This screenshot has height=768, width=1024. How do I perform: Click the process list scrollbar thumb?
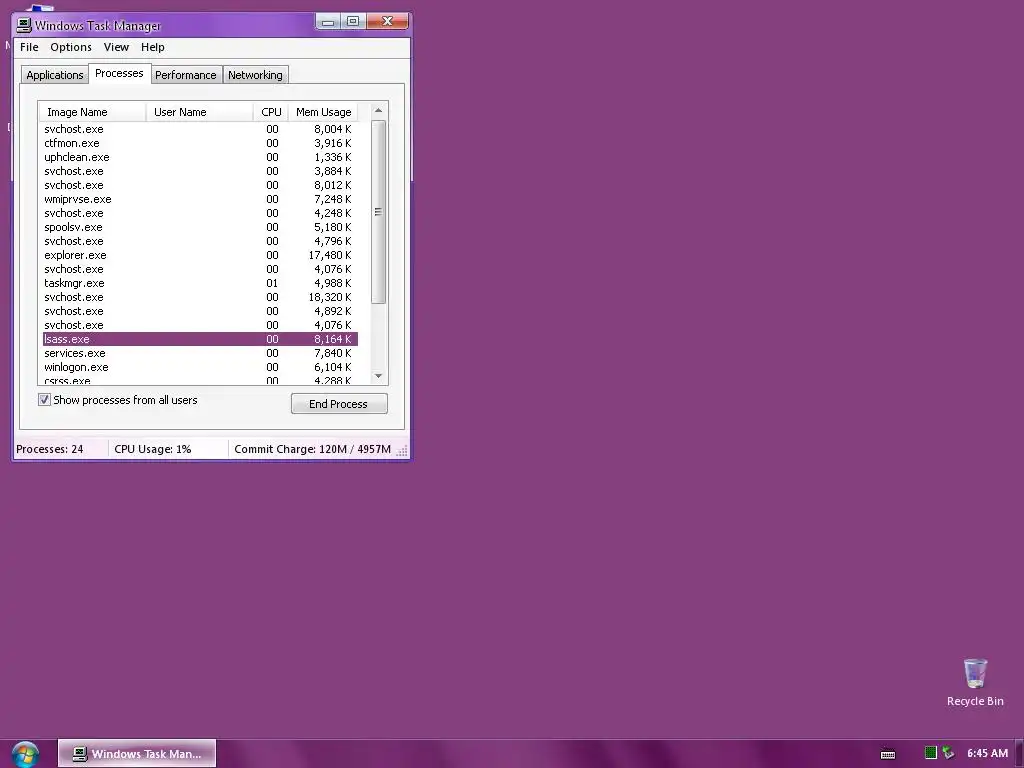click(x=378, y=212)
